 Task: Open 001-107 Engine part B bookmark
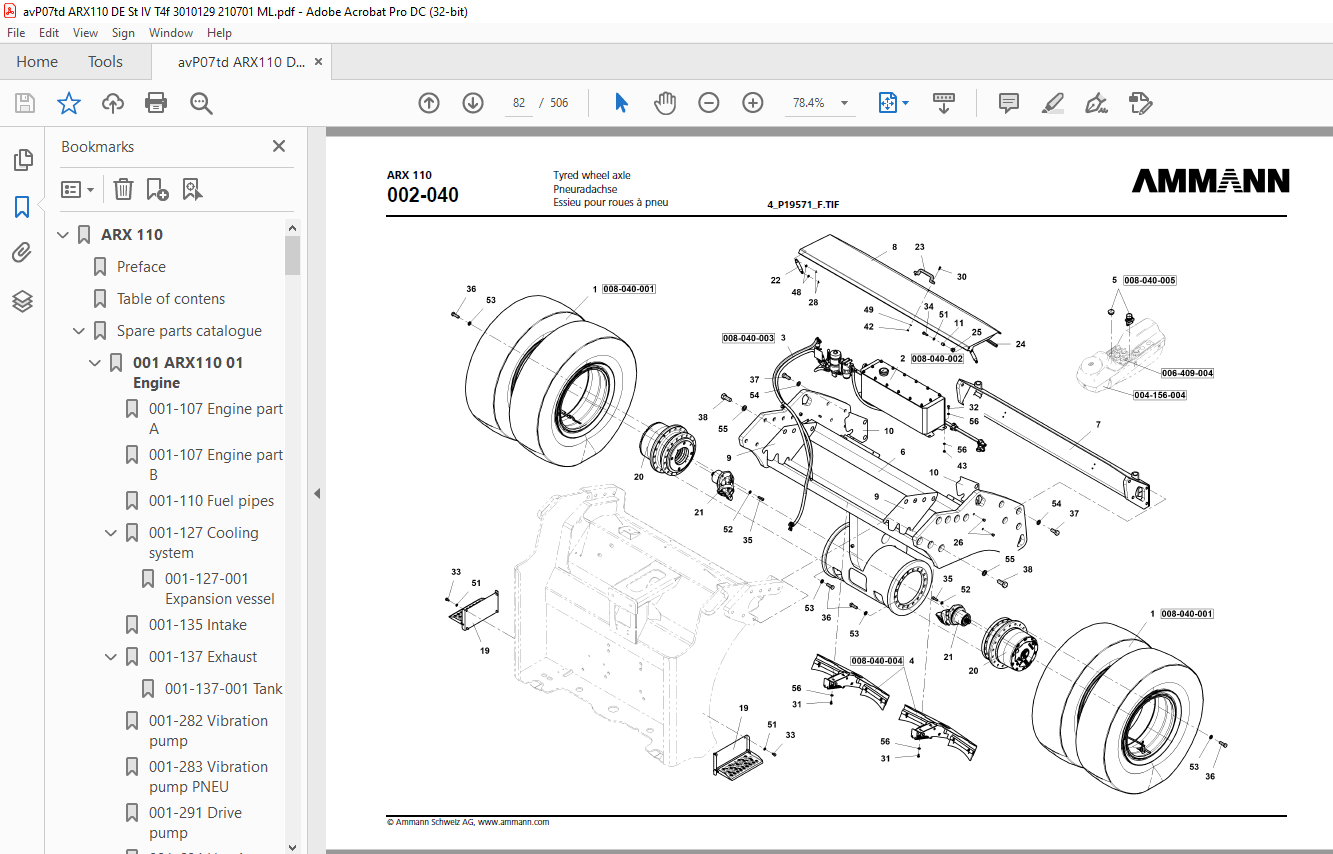tap(216, 465)
